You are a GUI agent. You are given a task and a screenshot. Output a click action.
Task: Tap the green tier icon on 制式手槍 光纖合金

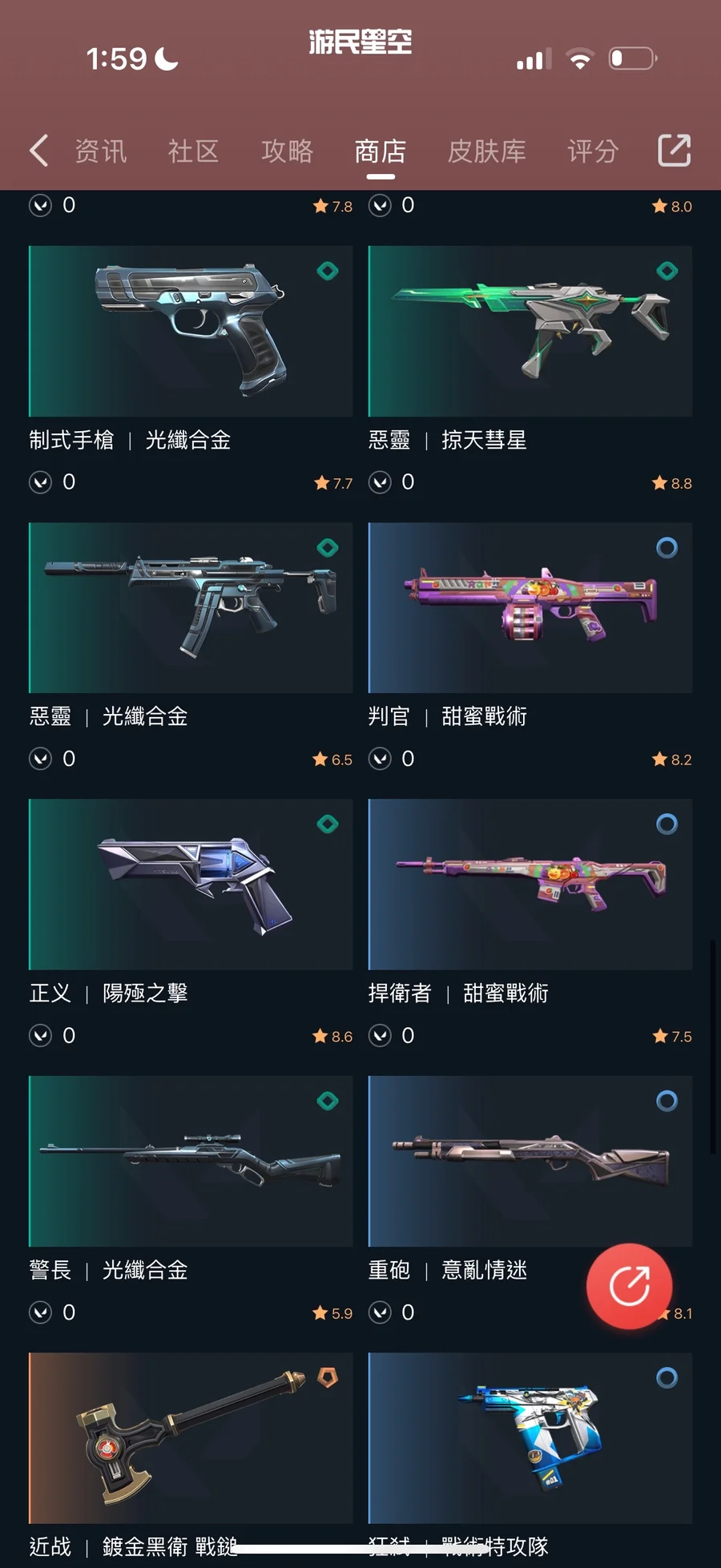[x=328, y=271]
